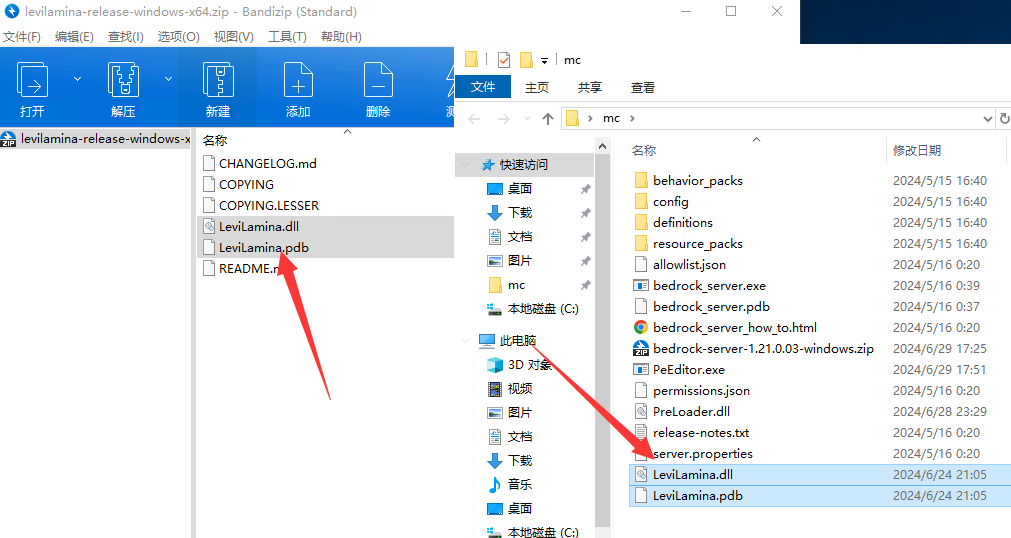This screenshot has height=538, width=1011.
Task: Collapse the 此电脑 tree node
Action: coord(466,341)
